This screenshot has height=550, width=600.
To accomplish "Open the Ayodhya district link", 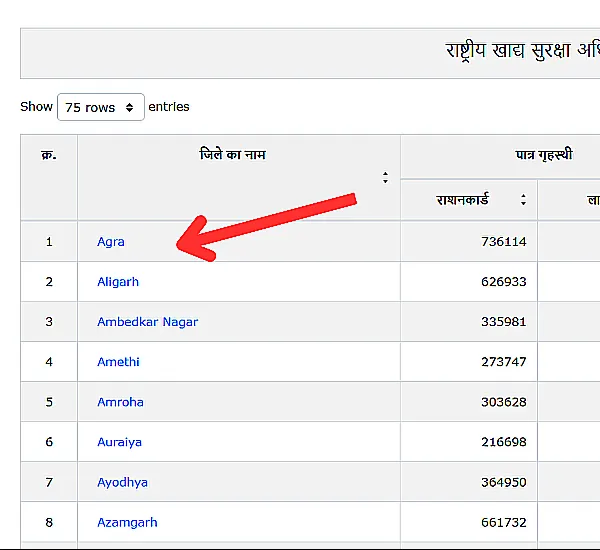I will (x=122, y=482).
